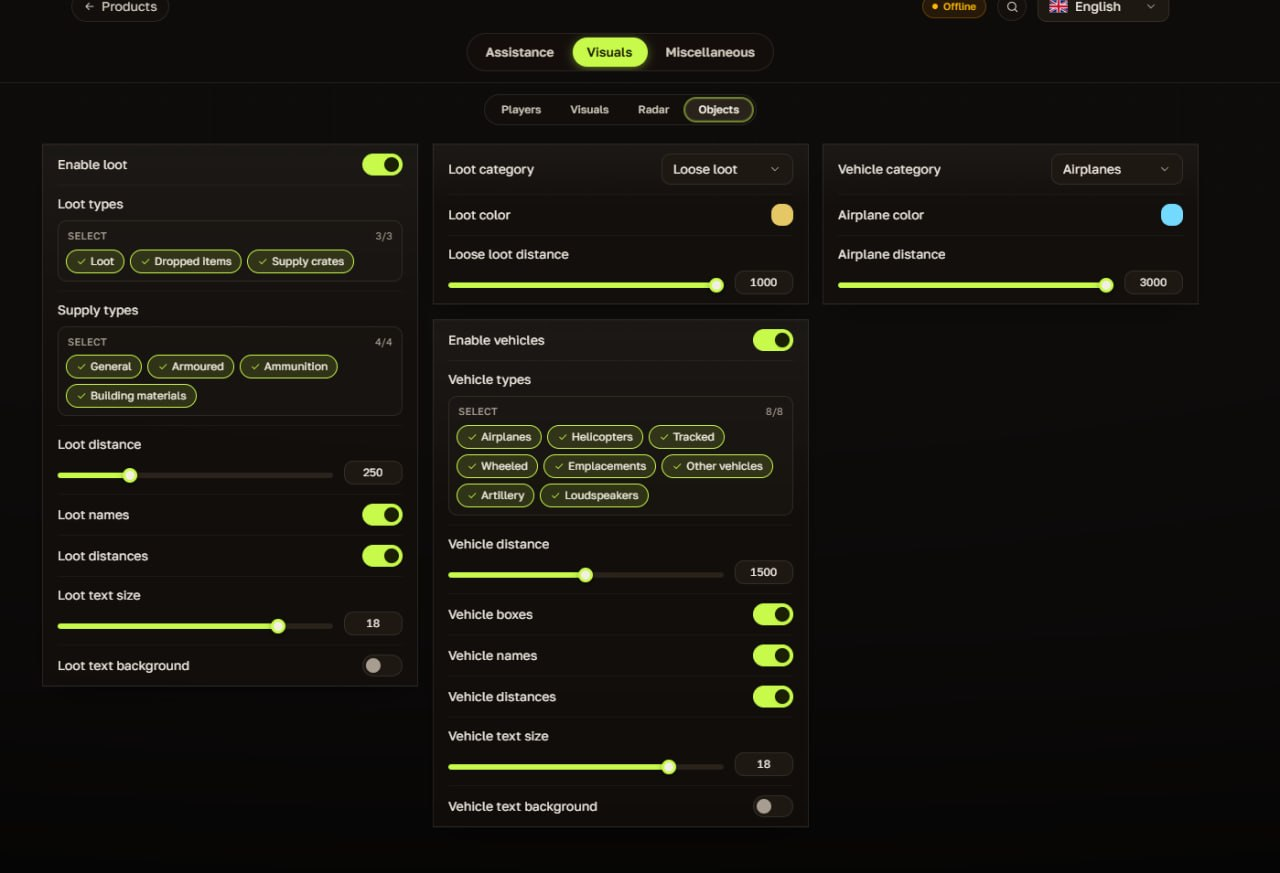Go back to Products

pyautogui.click(x=120, y=7)
